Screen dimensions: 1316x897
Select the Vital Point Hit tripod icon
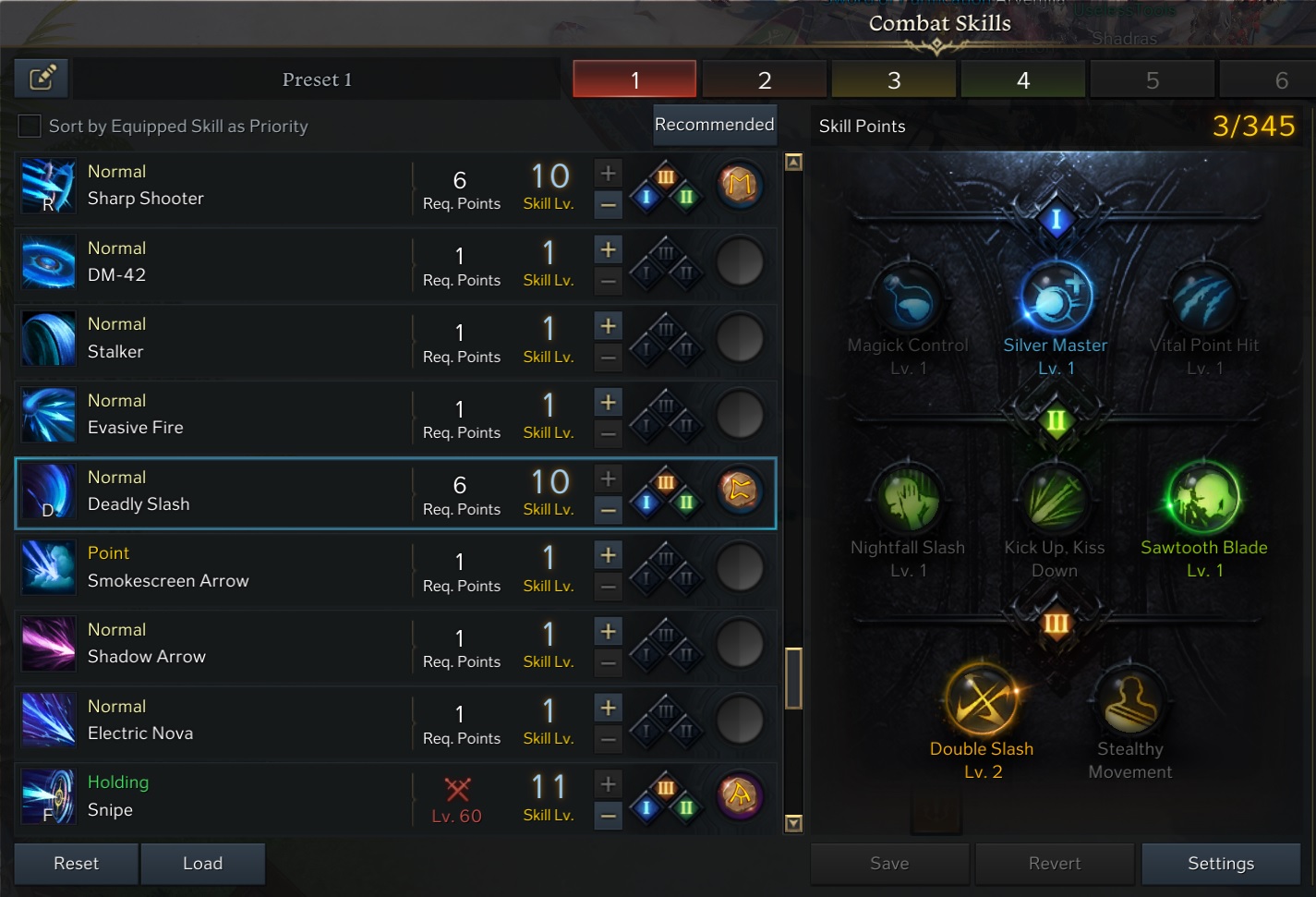pyautogui.click(x=1203, y=297)
